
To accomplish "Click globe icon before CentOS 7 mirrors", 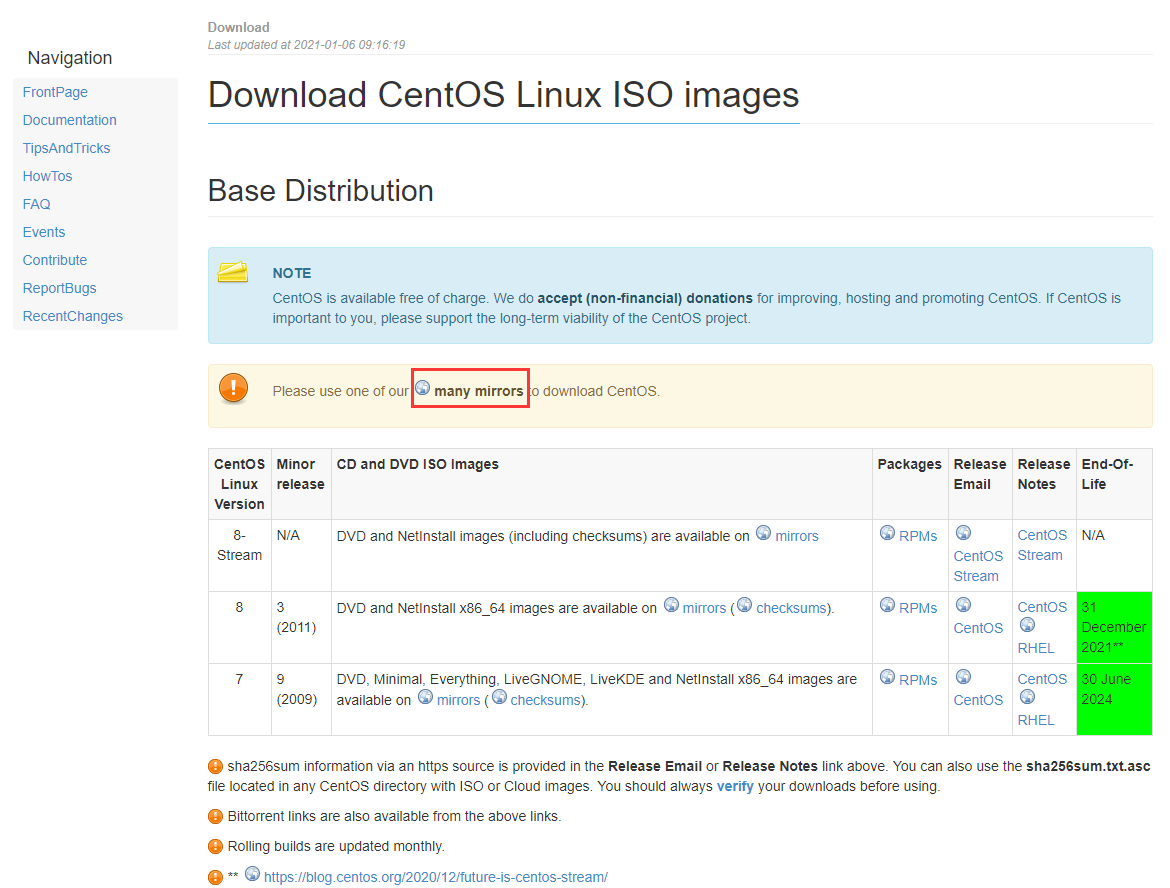I will [425, 697].
